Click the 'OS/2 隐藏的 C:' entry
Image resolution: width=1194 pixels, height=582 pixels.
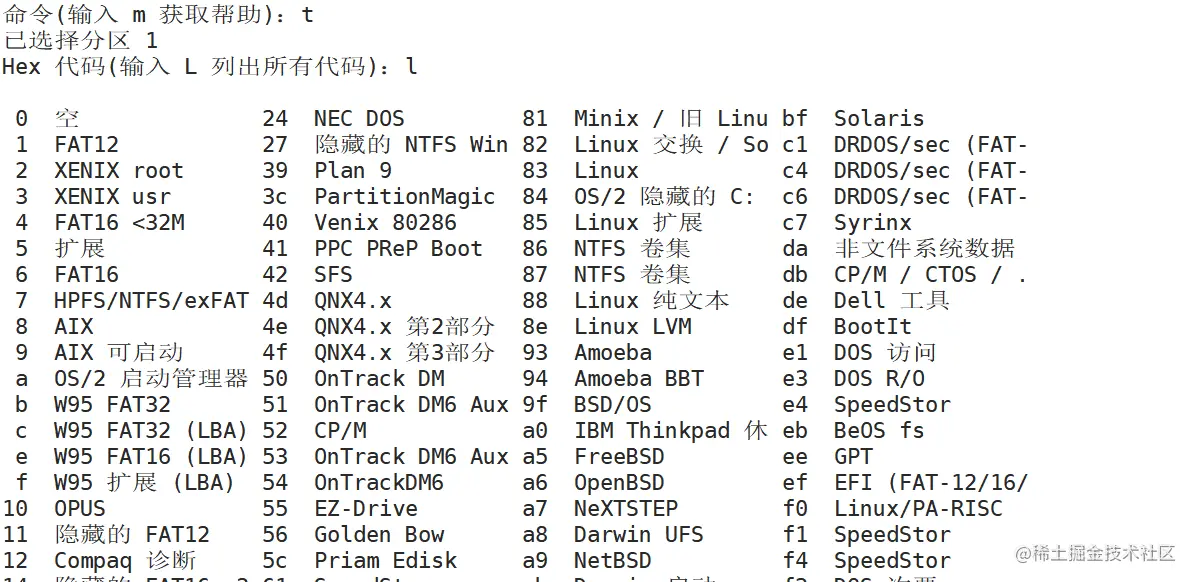coord(664,197)
